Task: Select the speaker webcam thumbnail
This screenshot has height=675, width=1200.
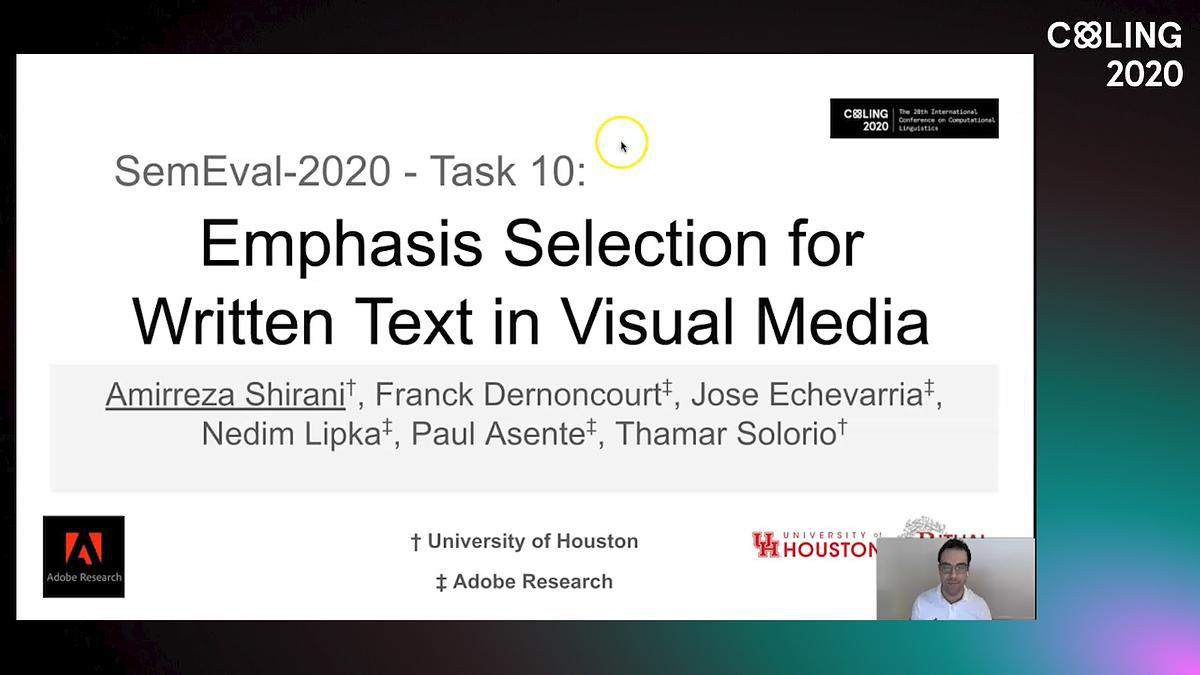Action: [x=955, y=579]
